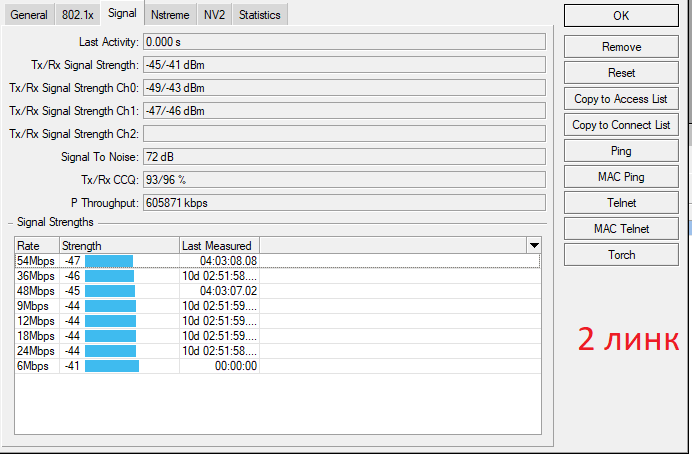Viewport: 692px width, 456px height.
Task: Click the Reset button
Action: tap(621, 73)
